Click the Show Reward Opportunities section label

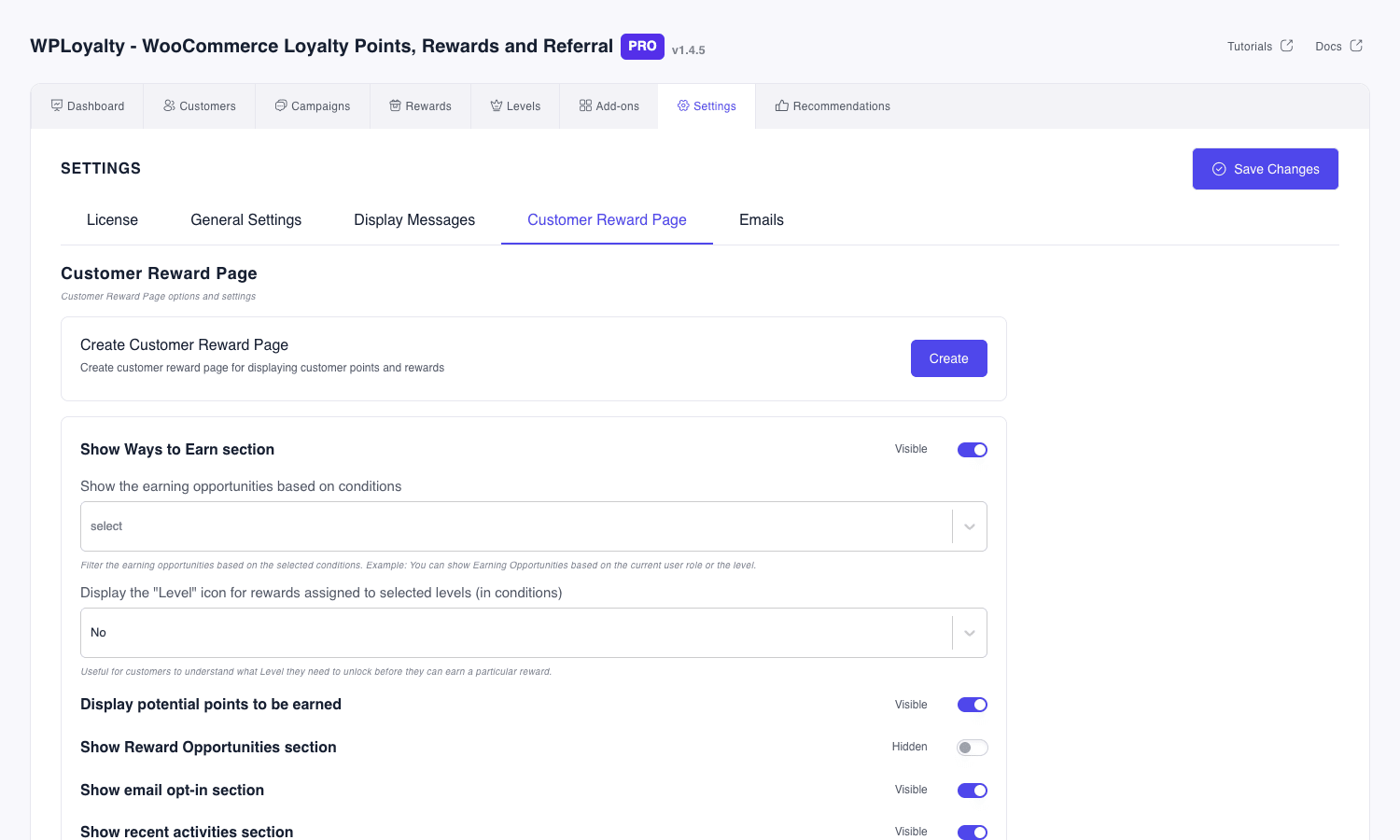coord(208,748)
